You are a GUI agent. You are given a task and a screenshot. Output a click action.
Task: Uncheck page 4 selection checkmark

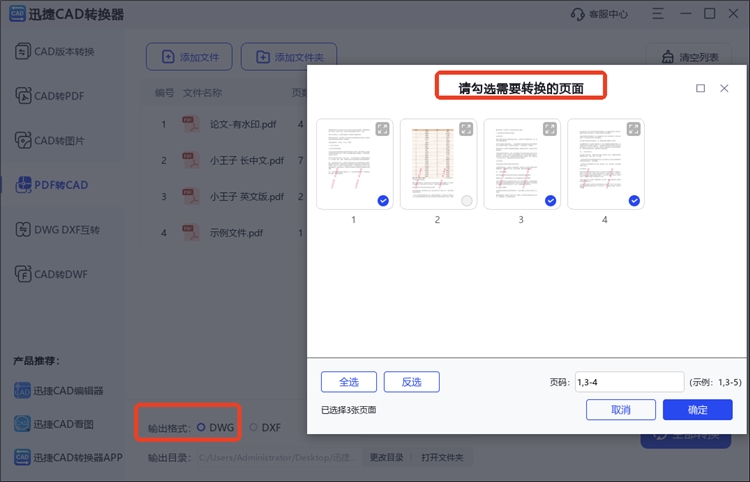tap(634, 201)
